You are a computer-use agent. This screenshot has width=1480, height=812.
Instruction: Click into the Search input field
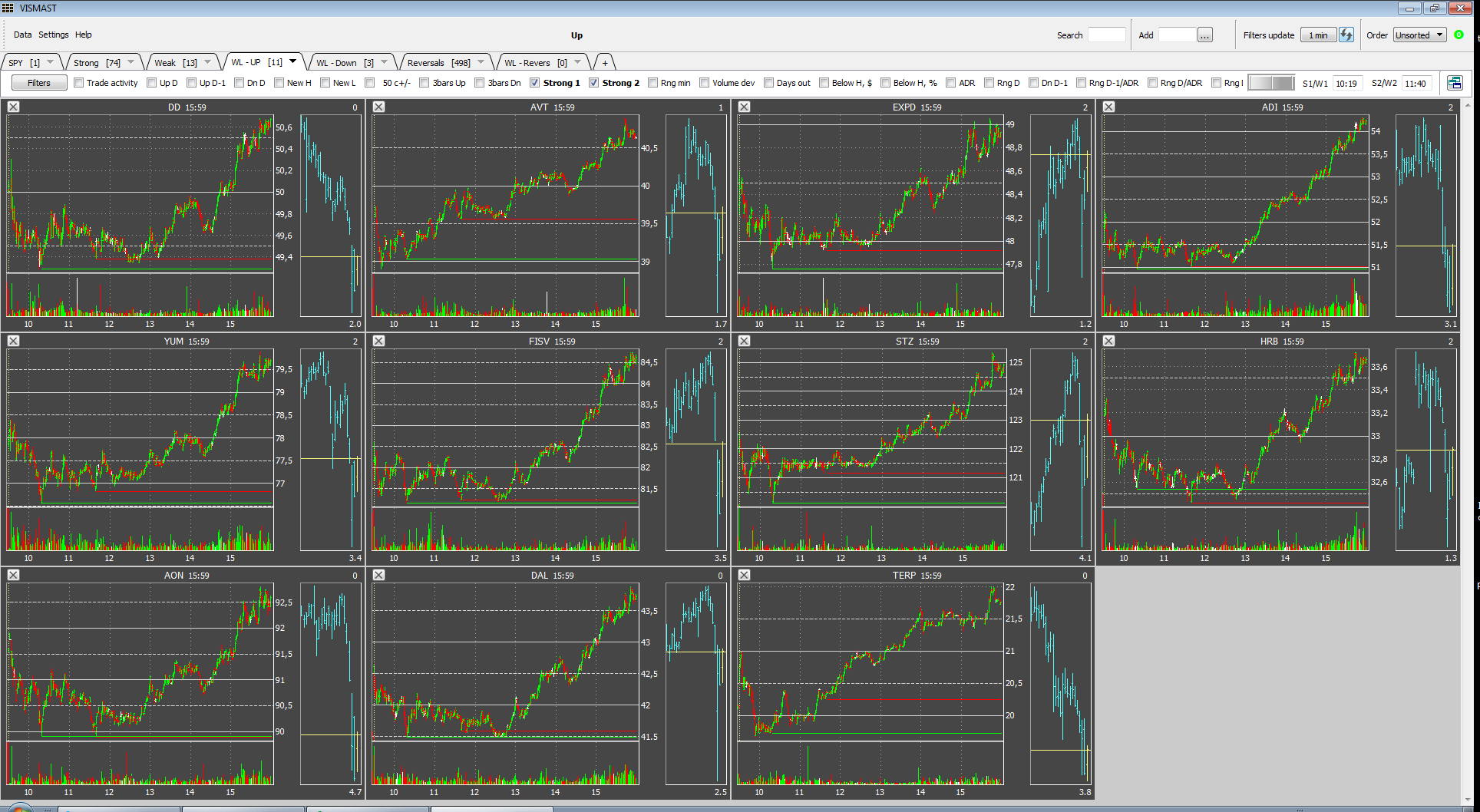[x=1107, y=35]
